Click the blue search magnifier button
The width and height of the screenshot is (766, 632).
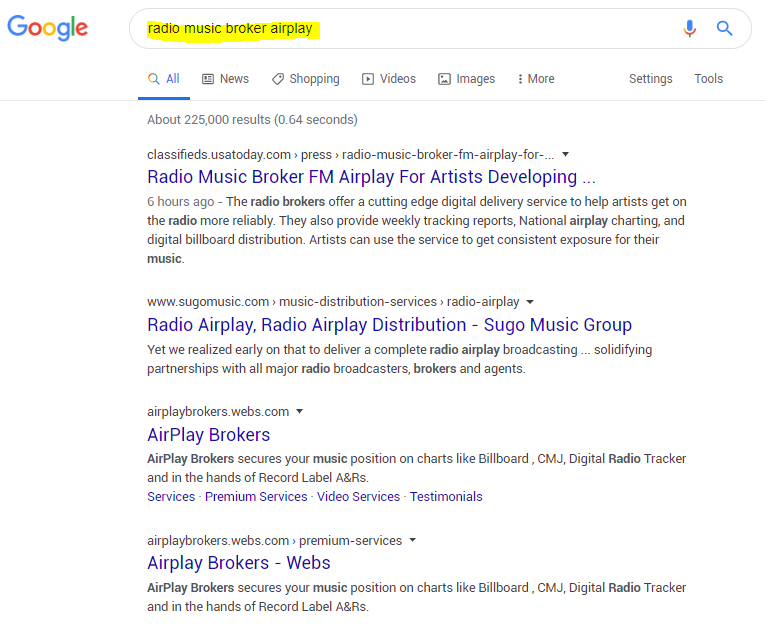[x=724, y=28]
